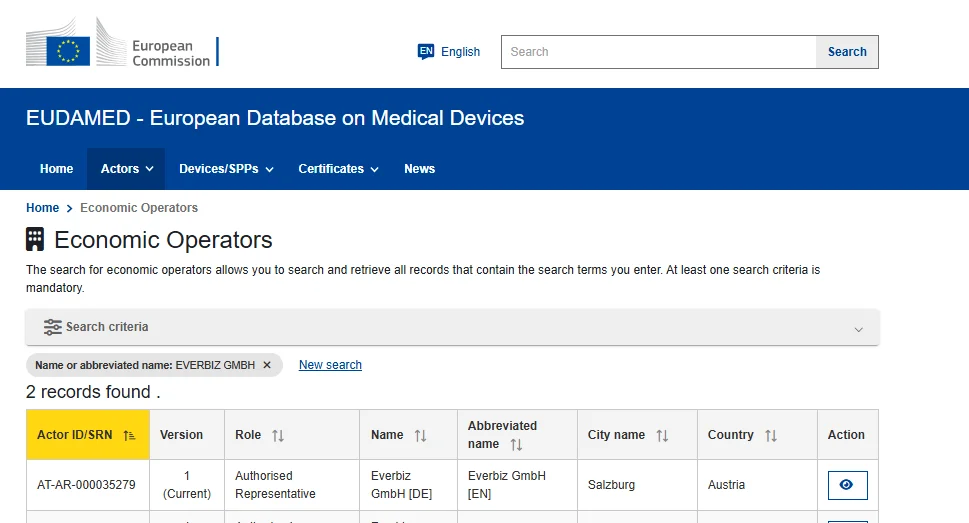The height and width of the screenshot is (523, 969).
Task: Click the Austria country cell
Action: pos(757,485)
